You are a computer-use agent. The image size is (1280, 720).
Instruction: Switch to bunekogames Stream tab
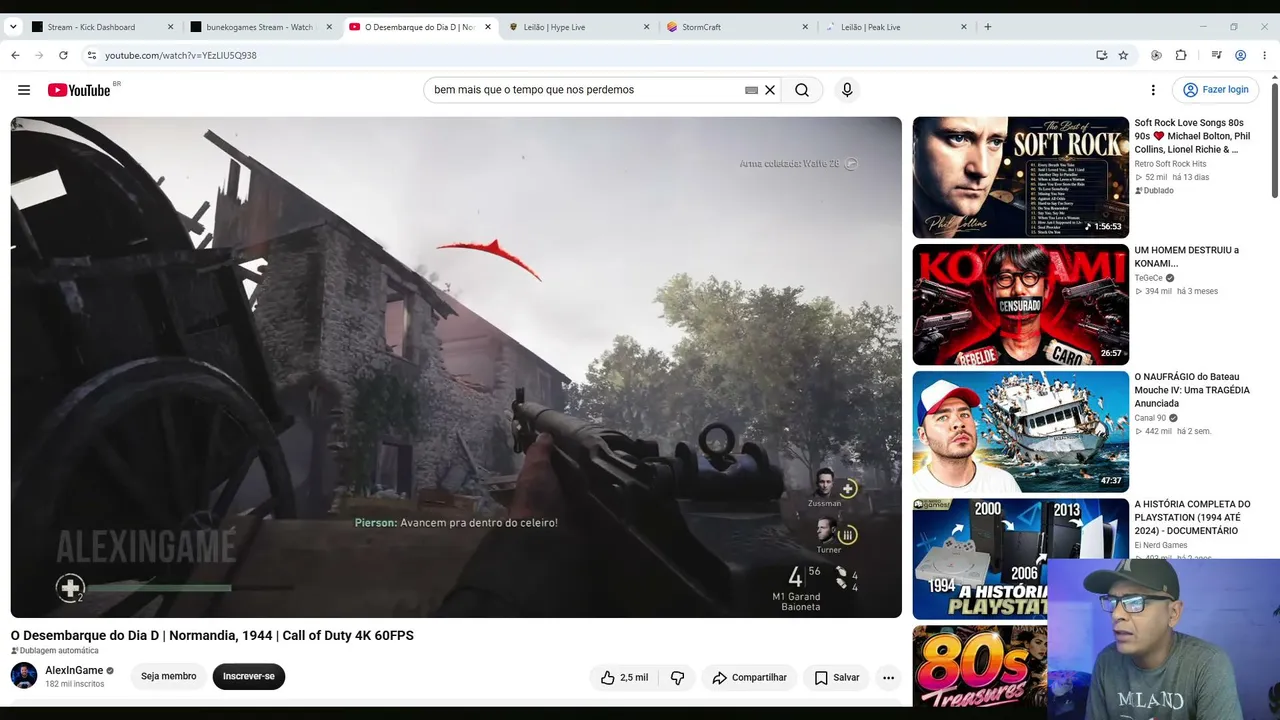262,27
